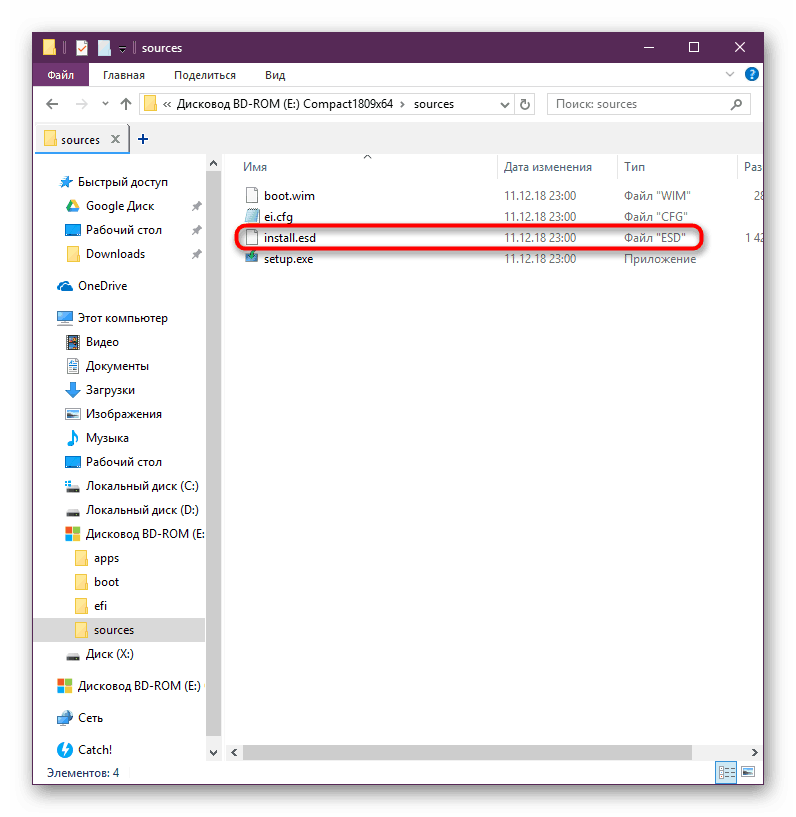
Task: Open Сеть in navigation pane
Action: (90, 717)
